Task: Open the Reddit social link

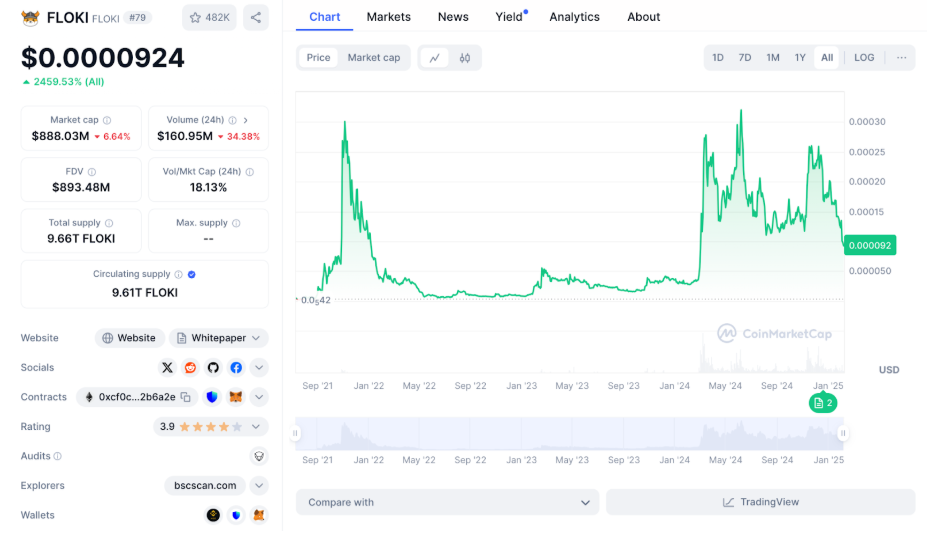Action: pos(190,368)
